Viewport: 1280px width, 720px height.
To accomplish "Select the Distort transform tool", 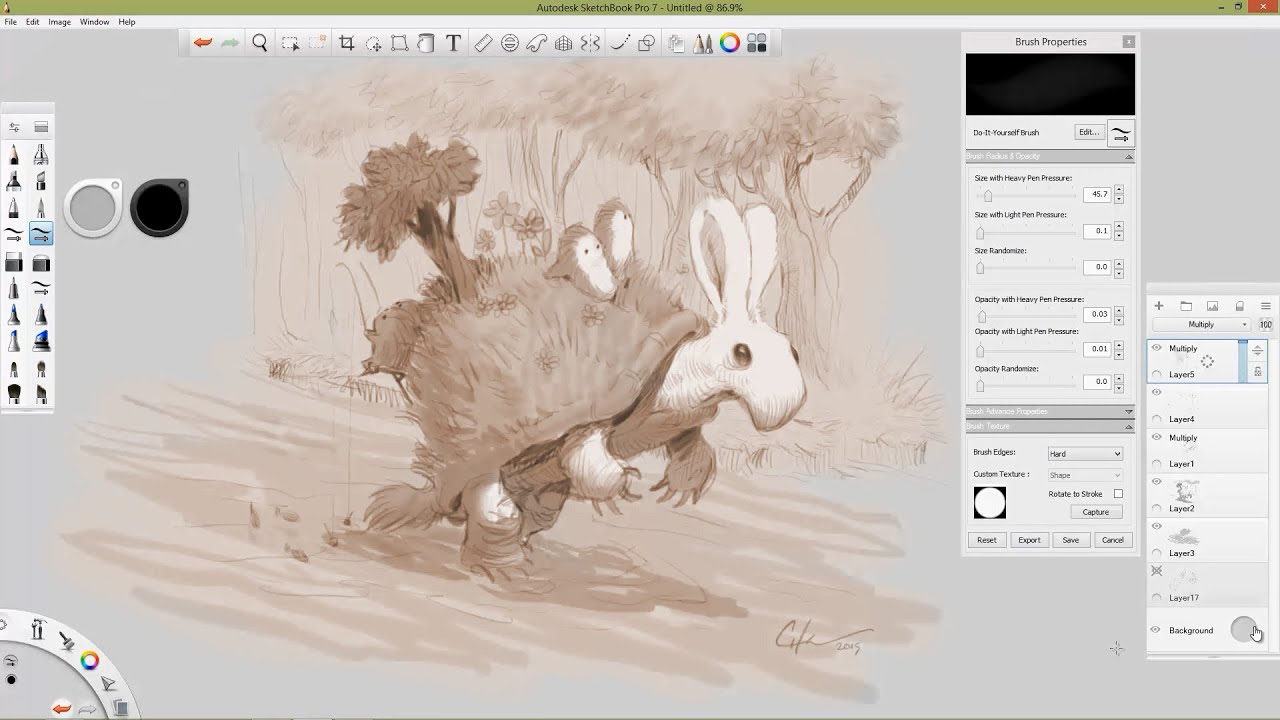I will 399,43.
